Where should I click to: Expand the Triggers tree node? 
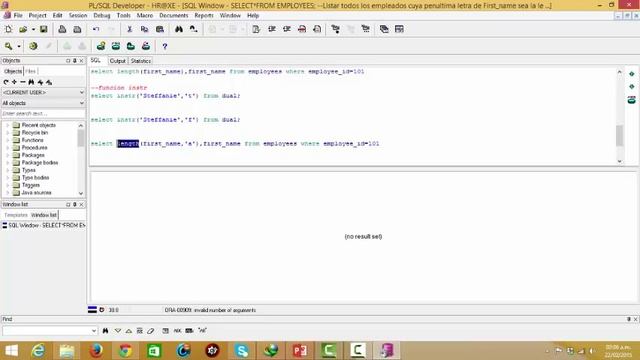tap(7, 185)
